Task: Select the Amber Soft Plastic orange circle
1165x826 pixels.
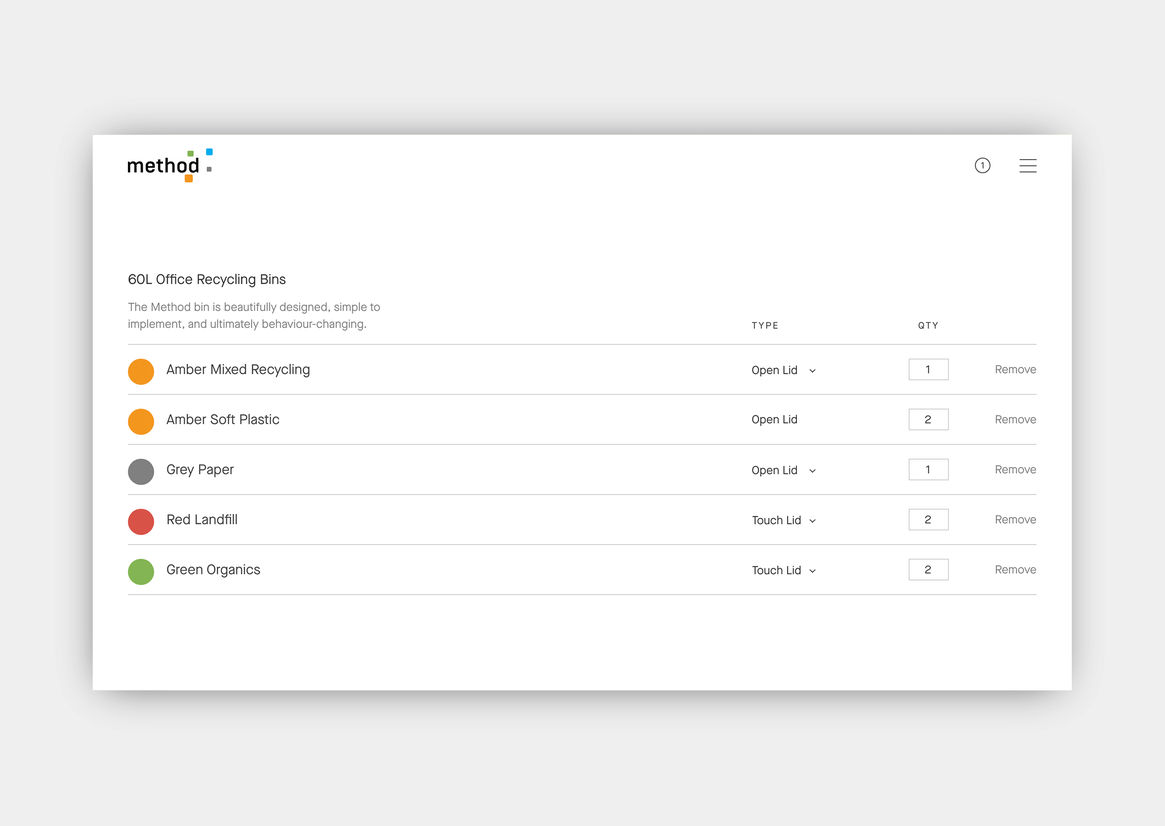Action: tap(141, 421)
